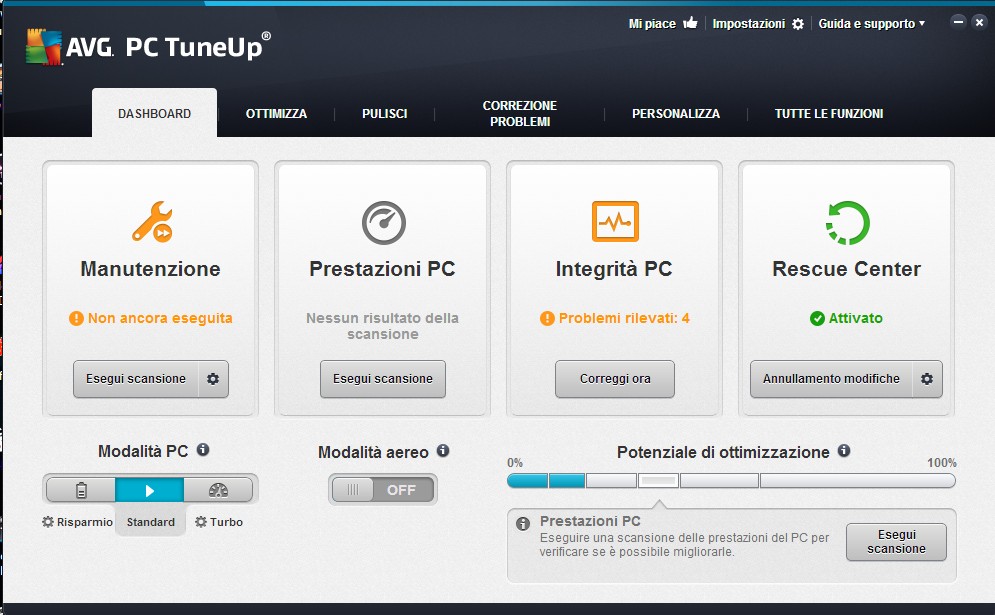
Task: Open Turbo mode configuration gear
Action: point(201,522)
